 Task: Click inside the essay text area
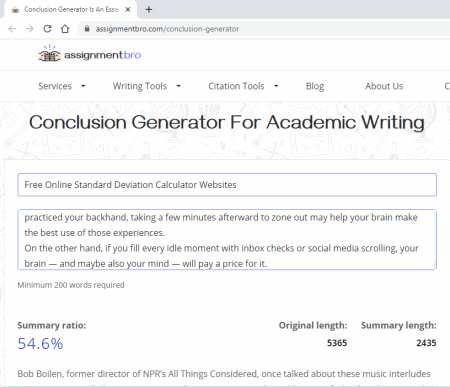click(227, 239)
